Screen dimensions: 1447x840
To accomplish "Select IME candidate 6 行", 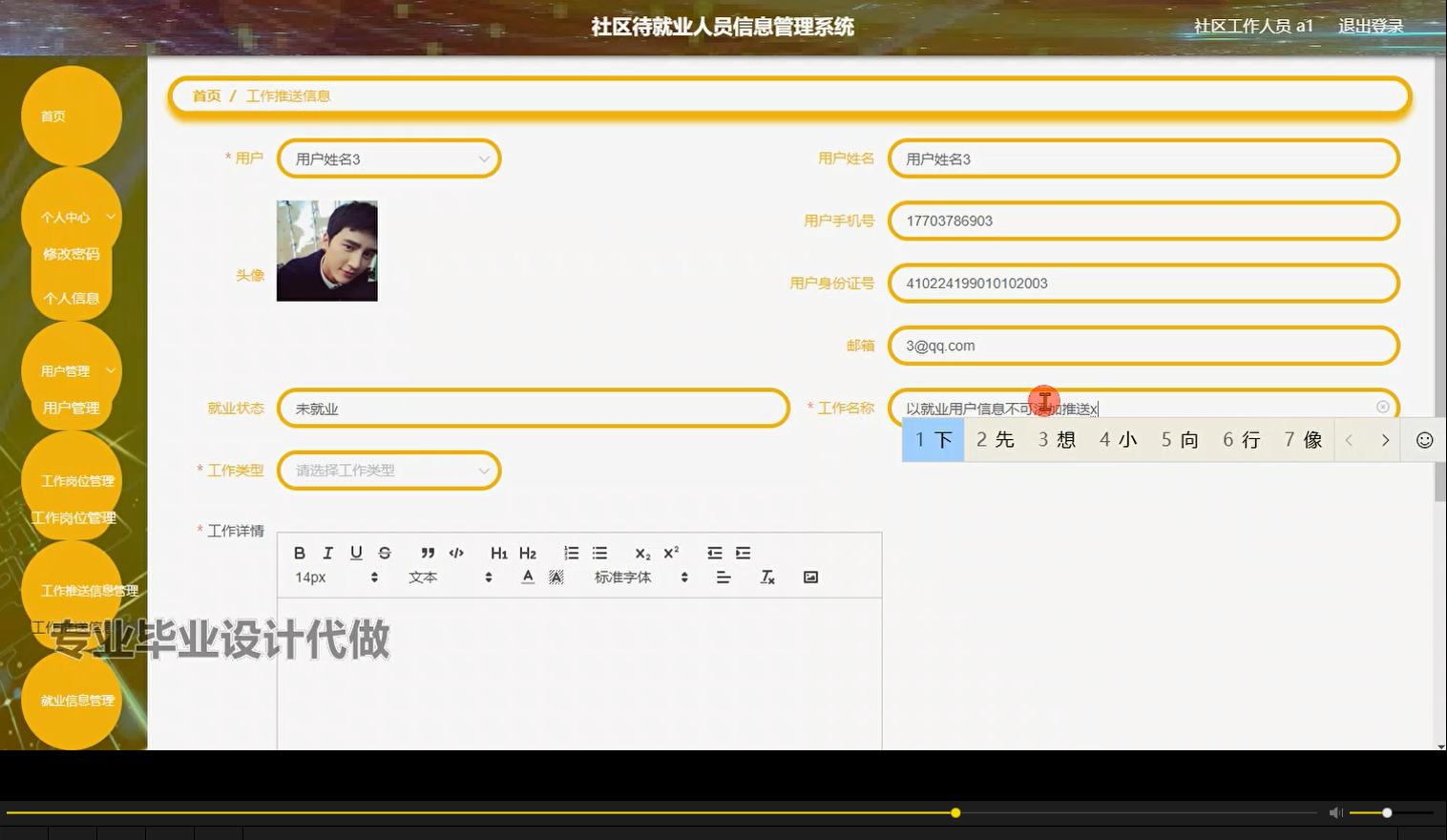I will [x=1241, y=440].
